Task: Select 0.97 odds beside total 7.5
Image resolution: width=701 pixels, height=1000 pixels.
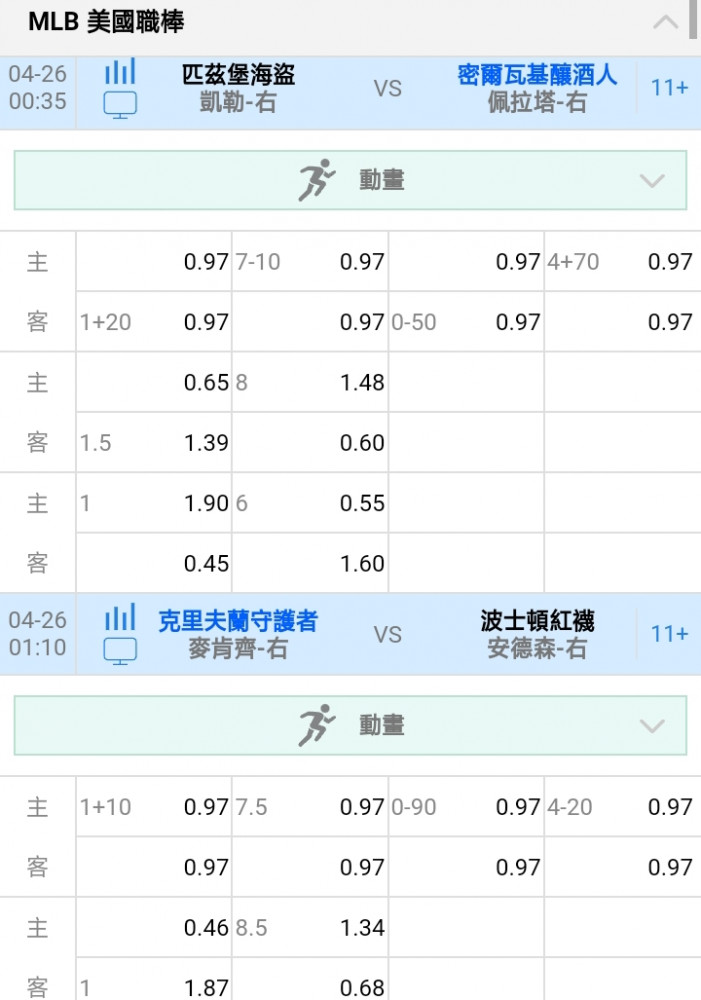Action: coord(362,807)
